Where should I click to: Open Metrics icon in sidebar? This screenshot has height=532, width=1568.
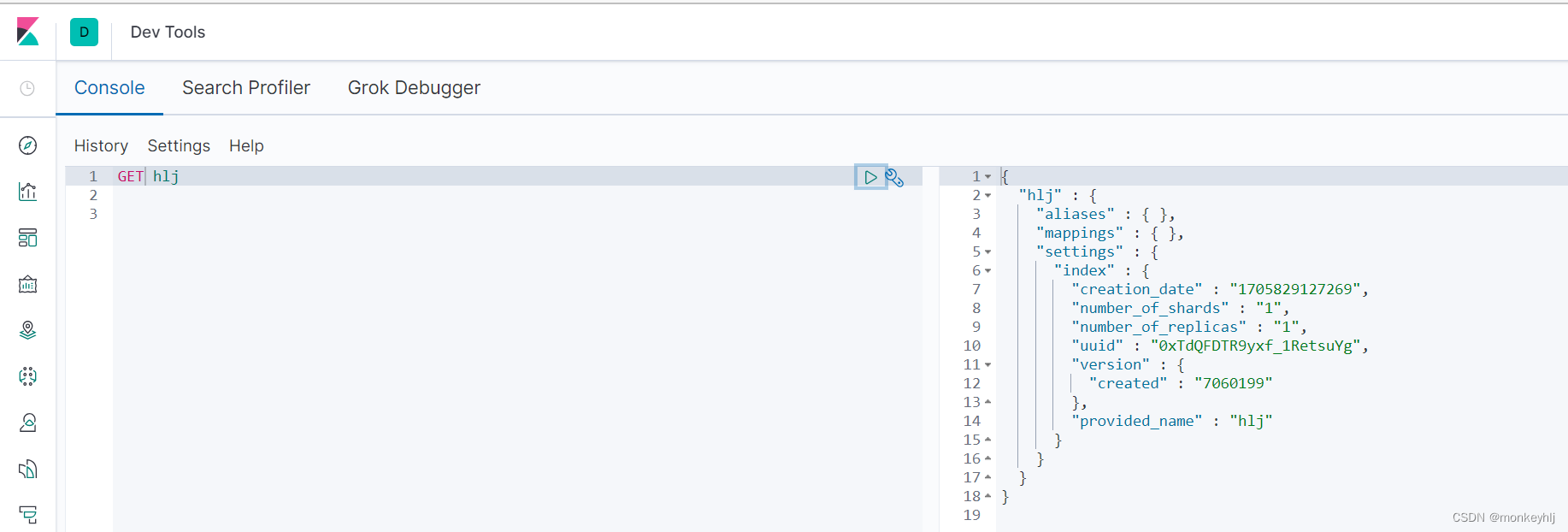pos(27,423)
